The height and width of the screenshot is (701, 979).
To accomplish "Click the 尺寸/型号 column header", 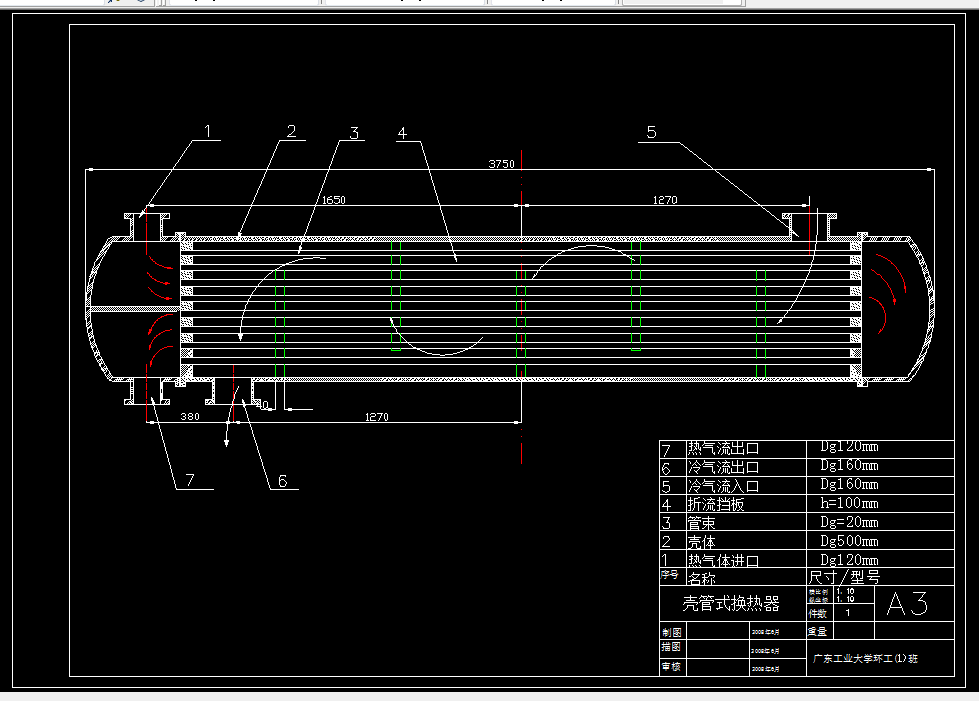I will (844, 577).
